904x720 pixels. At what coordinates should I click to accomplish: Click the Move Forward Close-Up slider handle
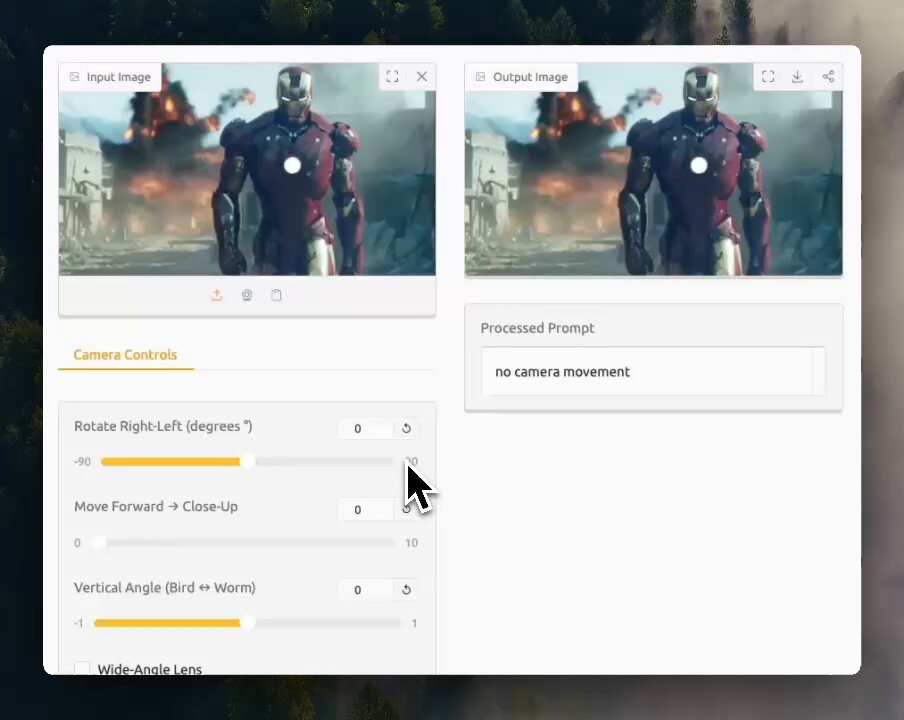(98, 542)
